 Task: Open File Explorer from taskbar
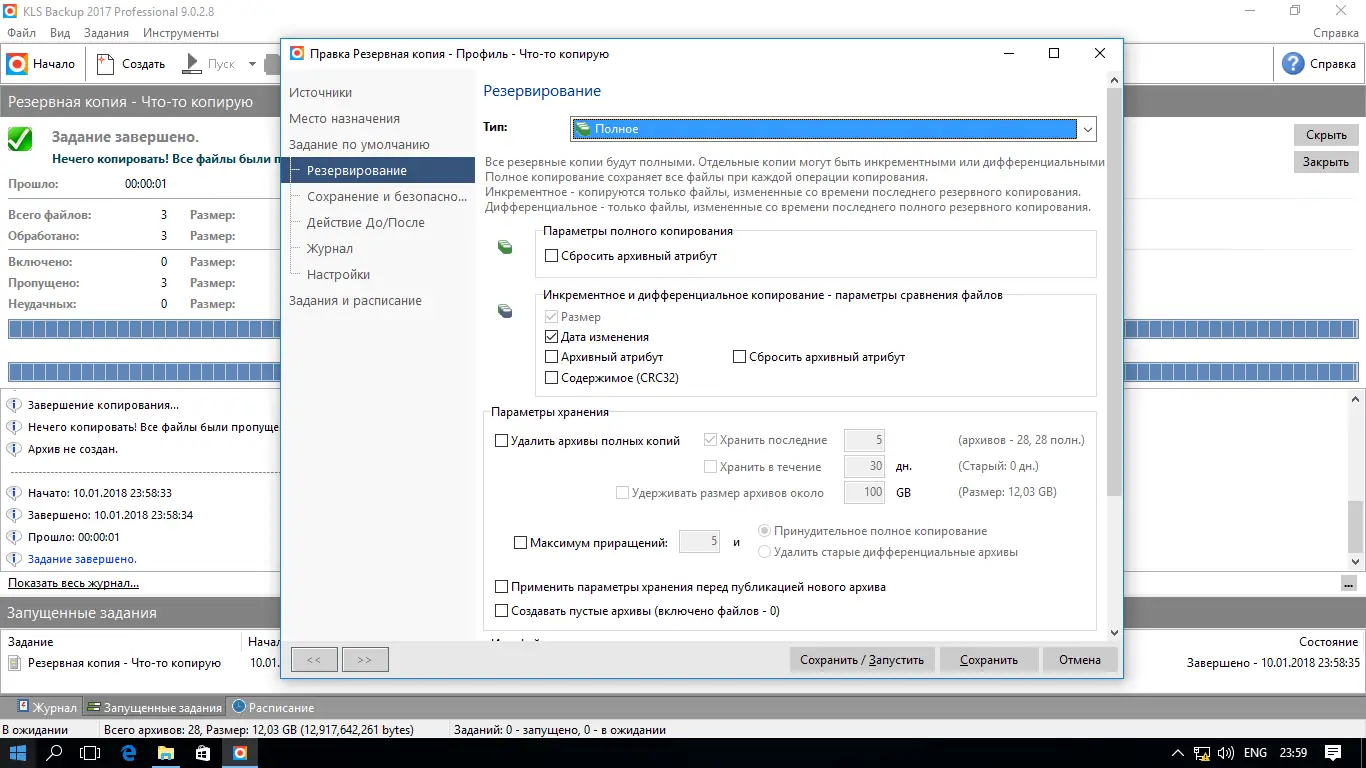click(x=165, y=753)
